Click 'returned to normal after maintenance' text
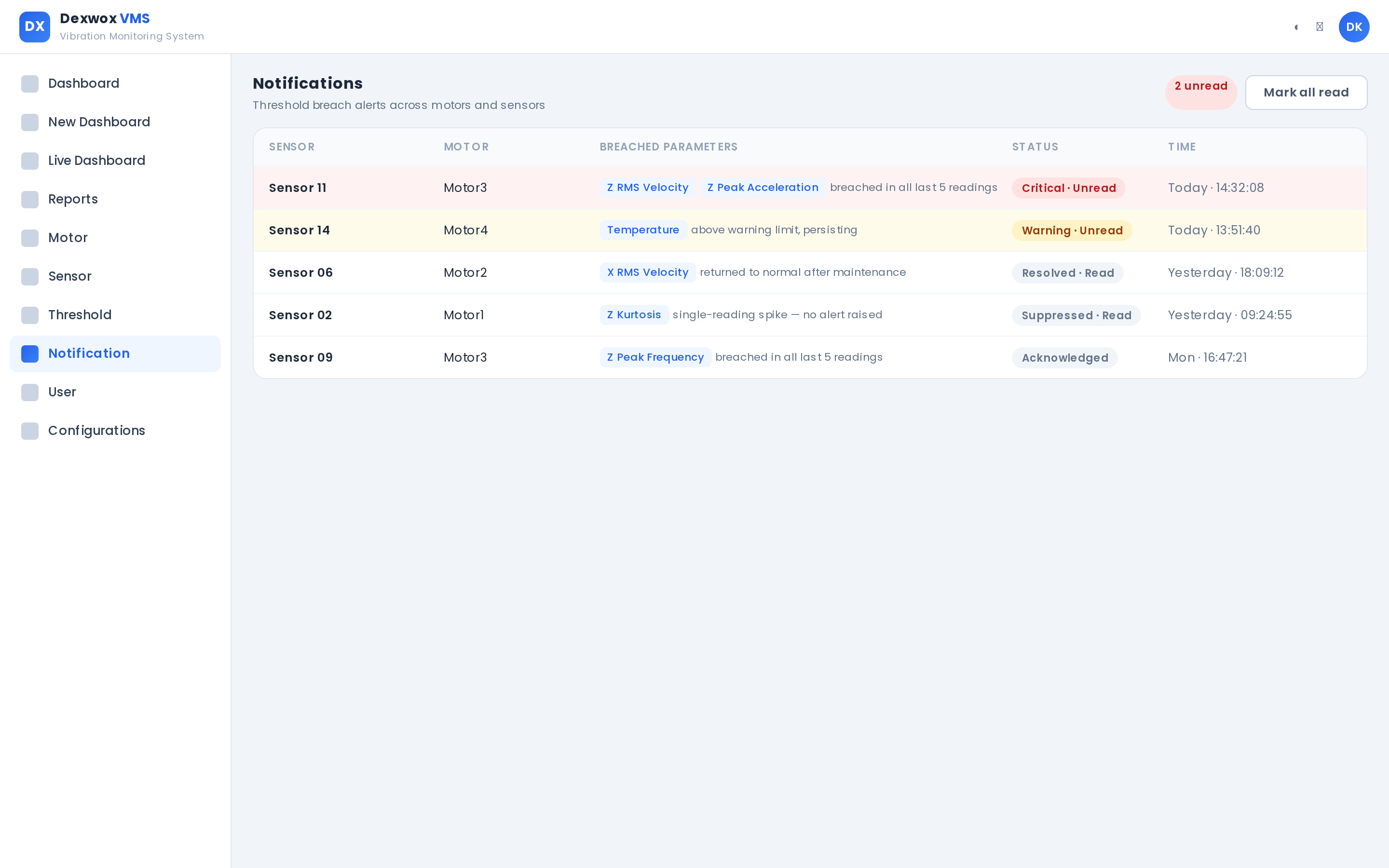The image size is (1389, 868). 803,272
